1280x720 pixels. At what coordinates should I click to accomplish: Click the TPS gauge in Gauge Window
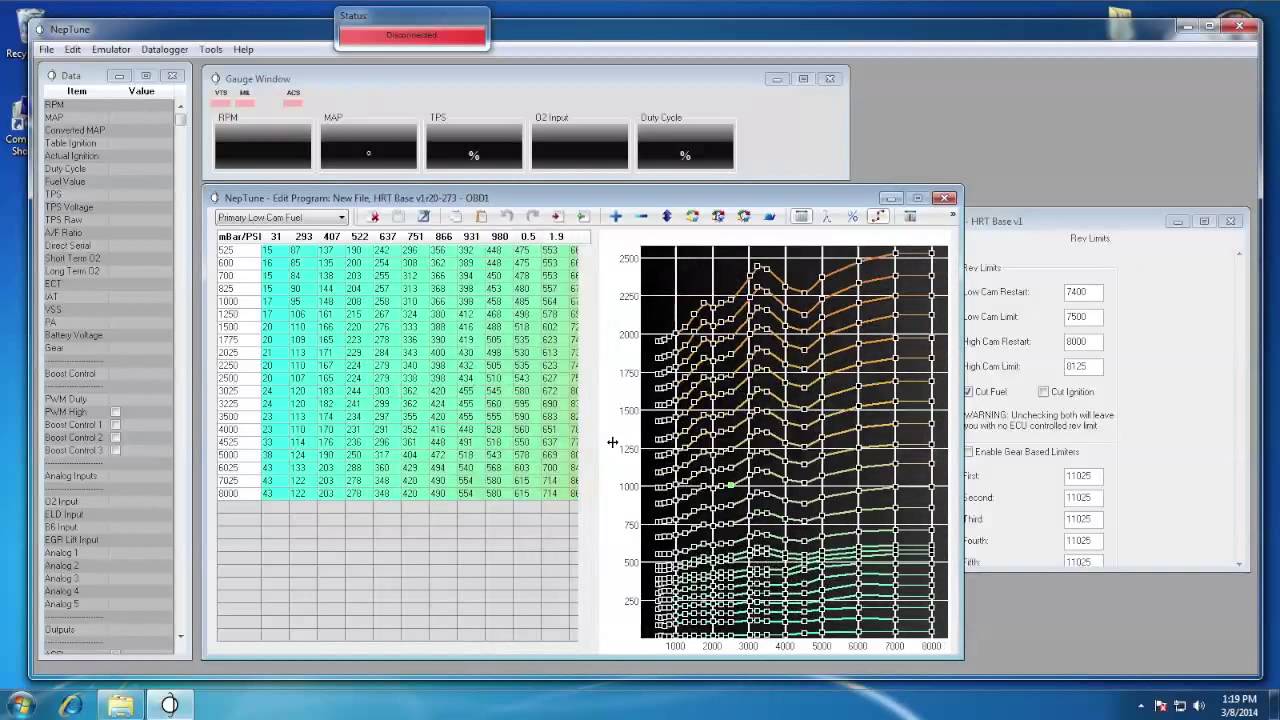(x=474, y=147)
